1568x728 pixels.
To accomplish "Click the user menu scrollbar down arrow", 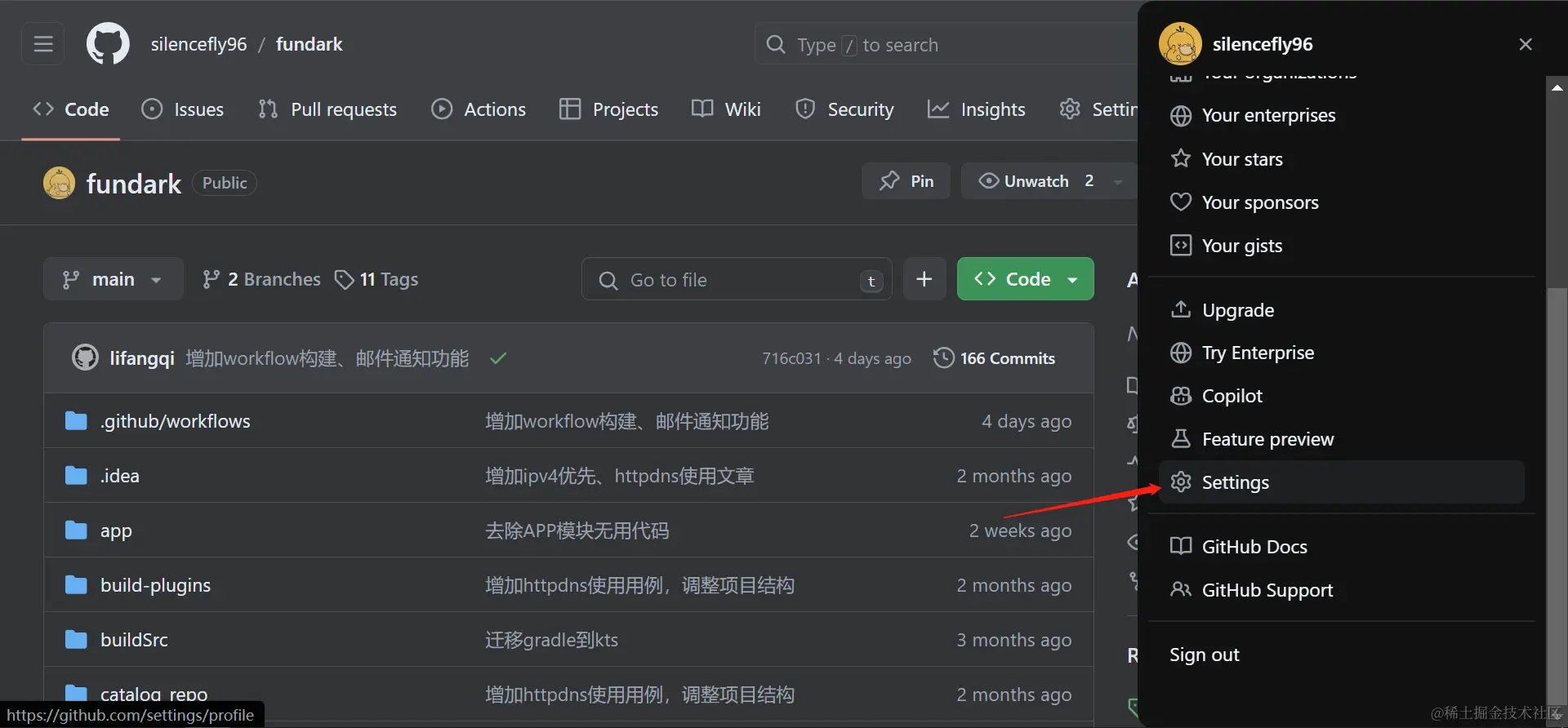I will tap(1557, 715).
